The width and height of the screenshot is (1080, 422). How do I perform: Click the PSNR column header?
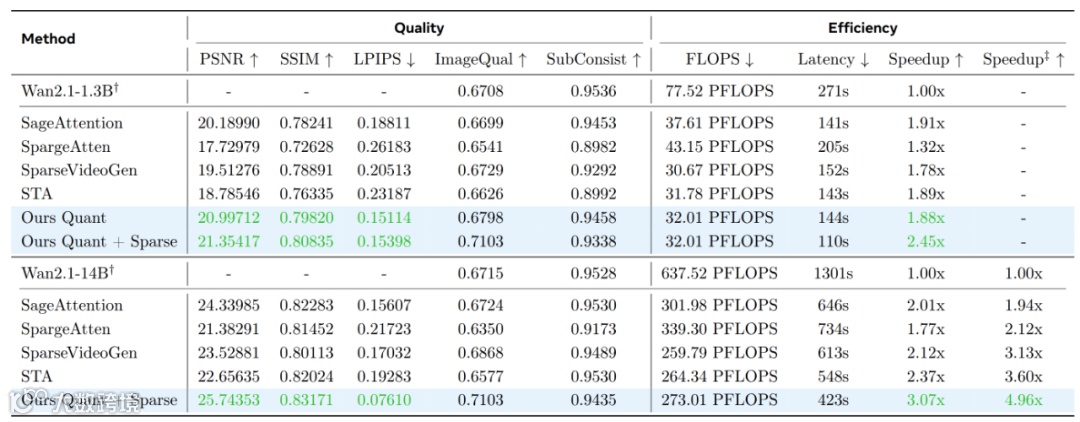(x=228, y=60)
